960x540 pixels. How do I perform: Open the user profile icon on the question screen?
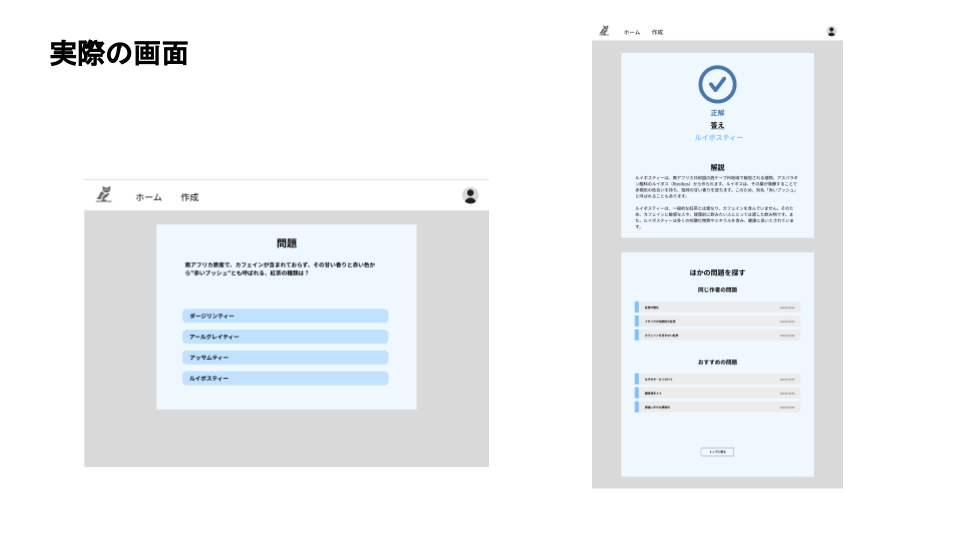tap(470, 196)
